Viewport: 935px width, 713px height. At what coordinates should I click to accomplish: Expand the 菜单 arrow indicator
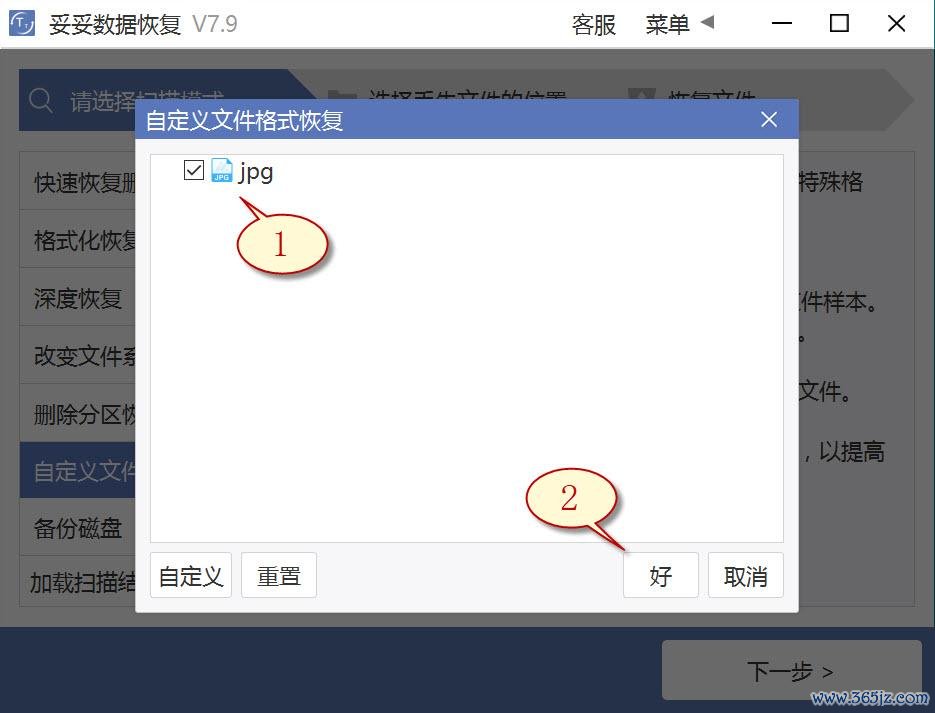(x=707, y=23)
